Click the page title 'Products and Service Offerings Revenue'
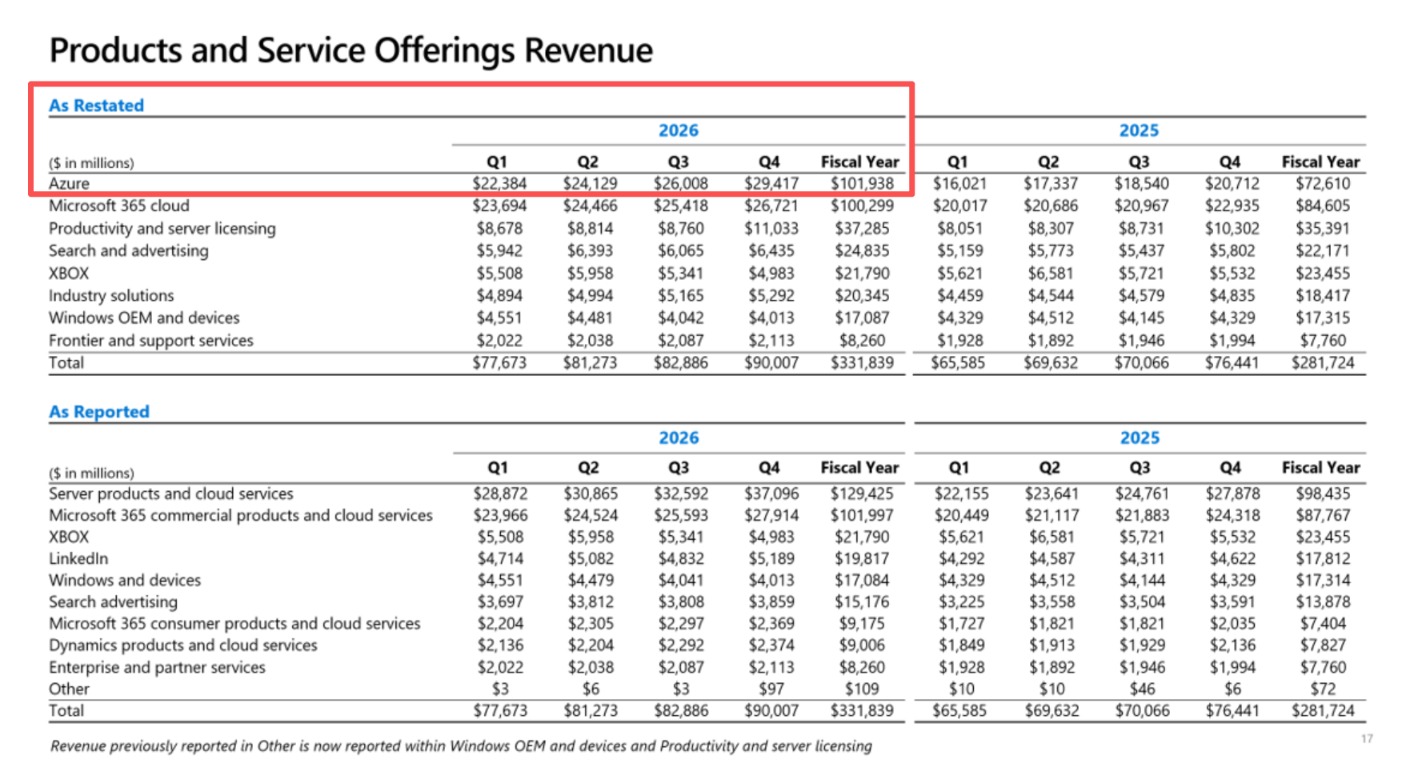Viewport: 1402px width, 771px height. click(x=351, y=50)
